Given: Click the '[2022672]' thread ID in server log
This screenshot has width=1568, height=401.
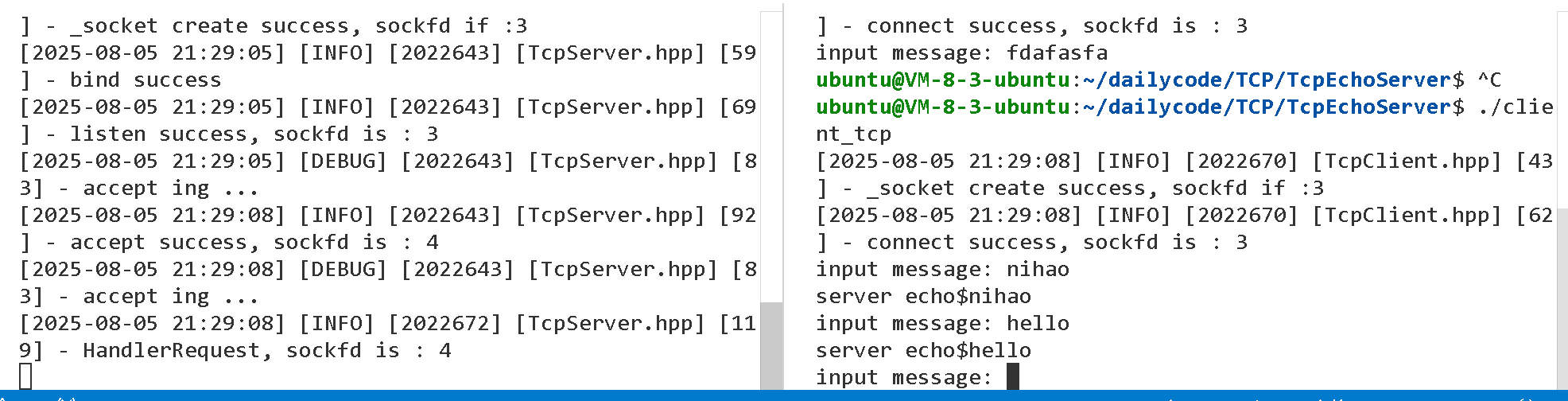Looking at the screenshot, I should pos(445,323).
